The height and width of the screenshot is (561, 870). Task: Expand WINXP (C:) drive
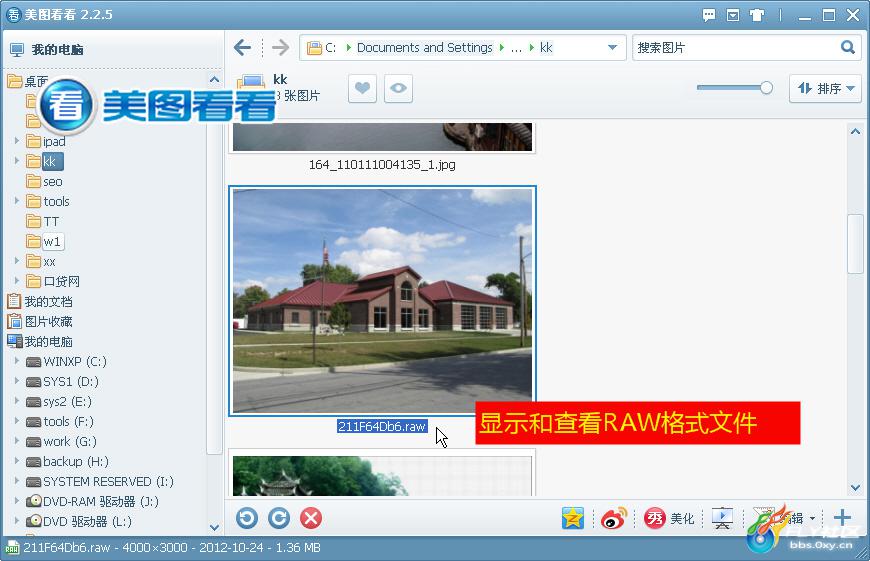click(17, 361)
